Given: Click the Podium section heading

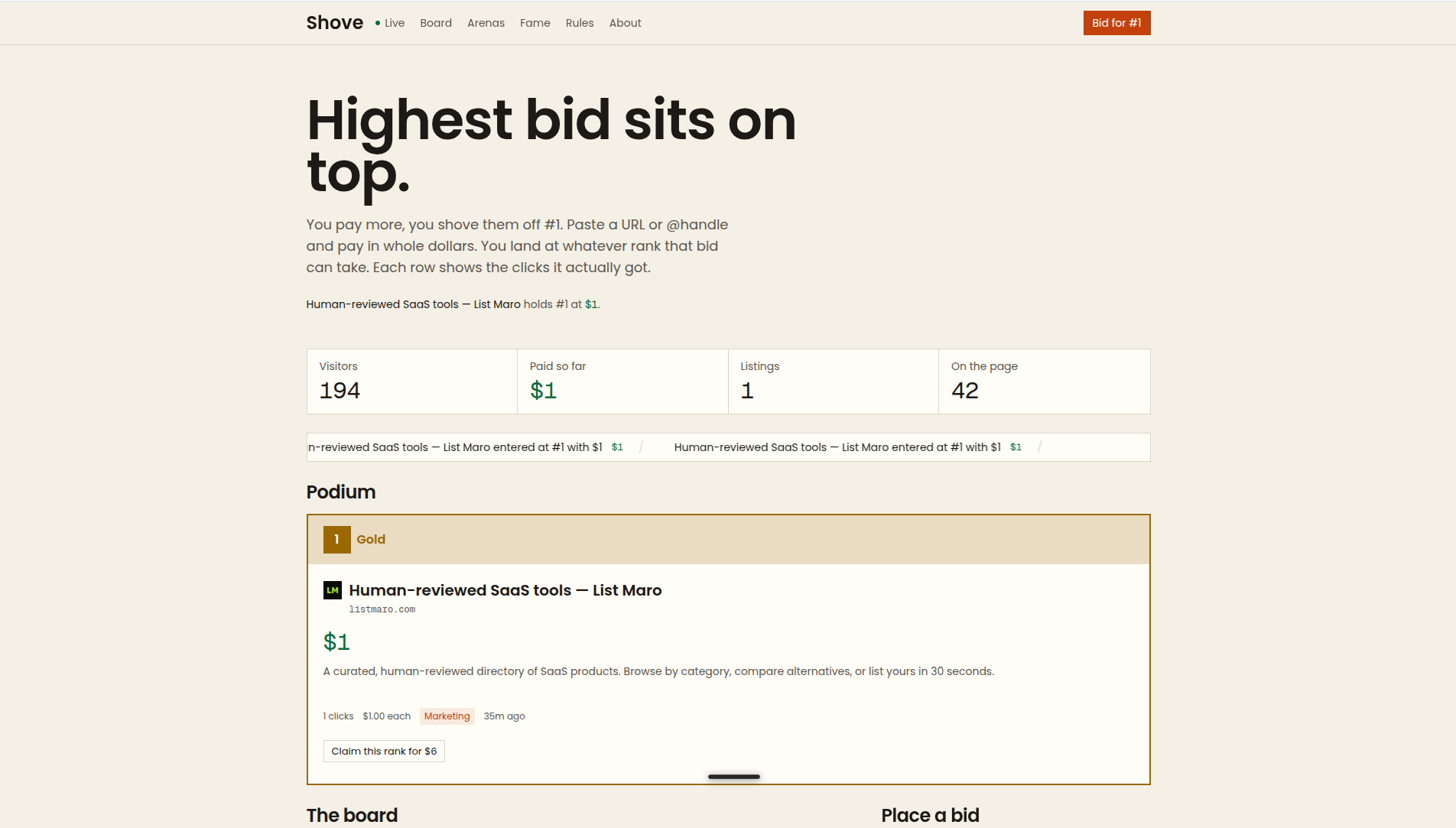Looking at the screenshot, I should pos(341,492).
